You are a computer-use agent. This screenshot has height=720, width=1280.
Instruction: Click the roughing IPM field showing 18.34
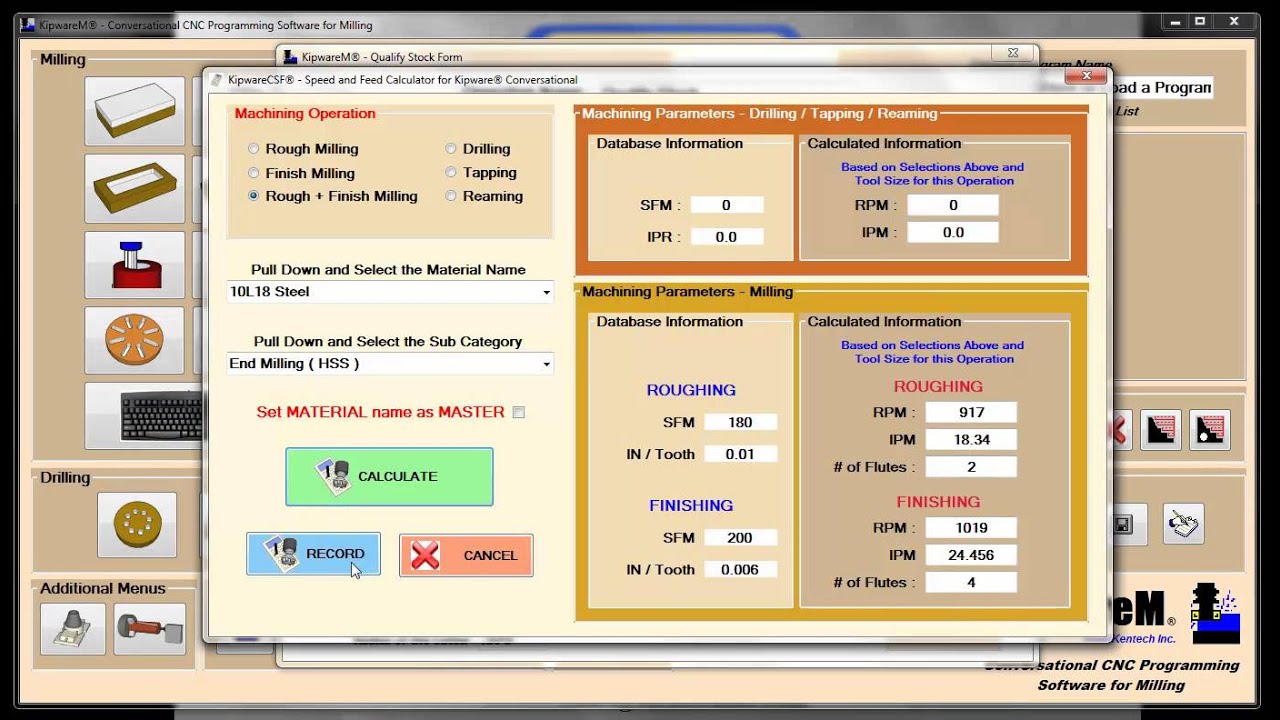[971, 440]
